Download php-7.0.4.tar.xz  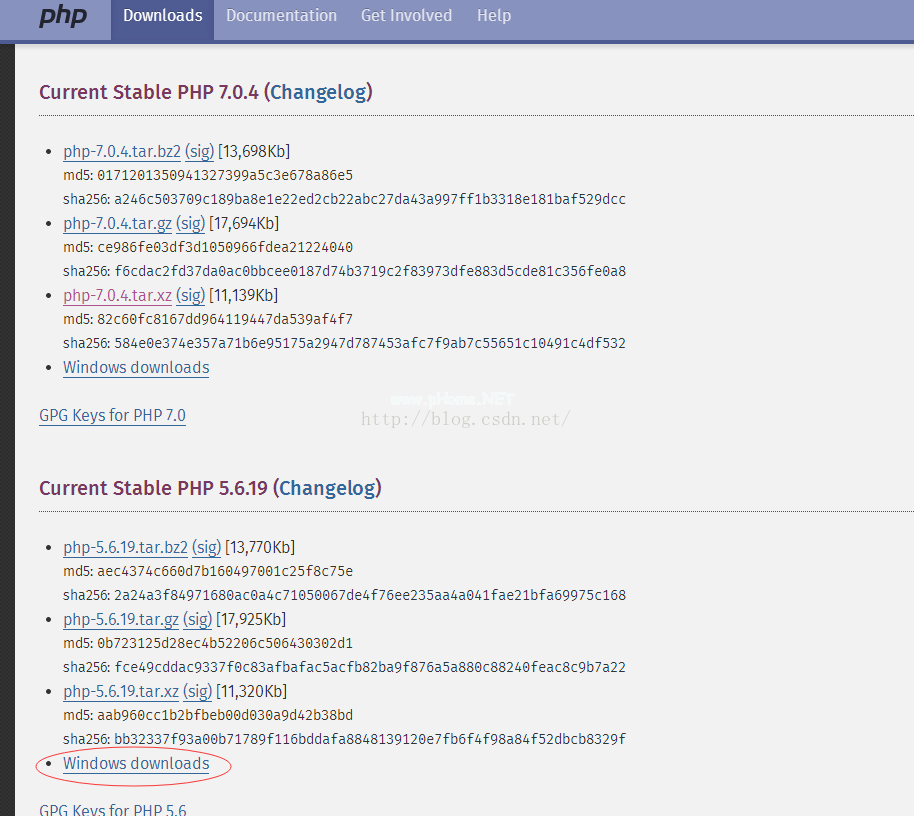117,296
